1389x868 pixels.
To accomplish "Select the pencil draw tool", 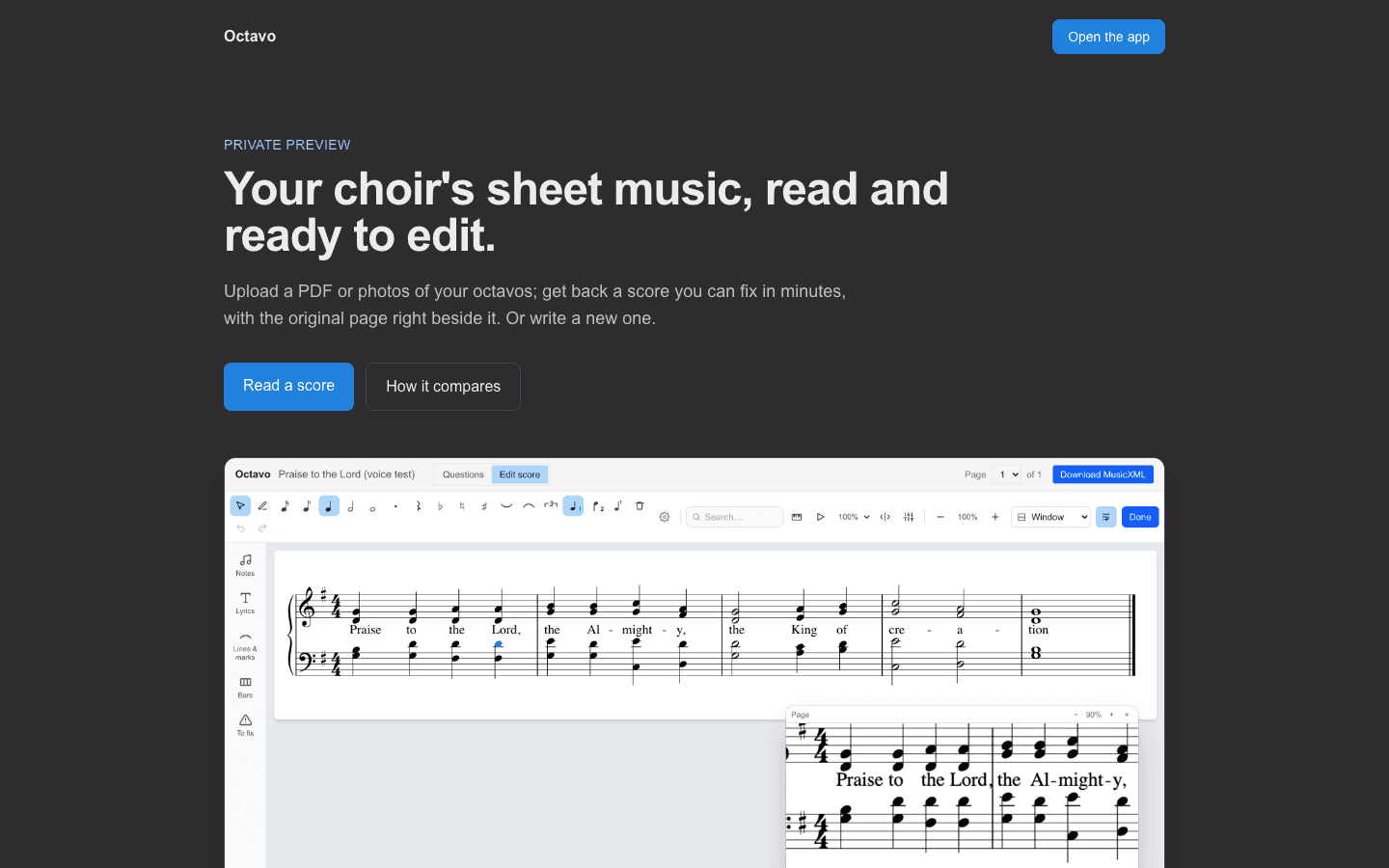I will [x=262, y=505].
